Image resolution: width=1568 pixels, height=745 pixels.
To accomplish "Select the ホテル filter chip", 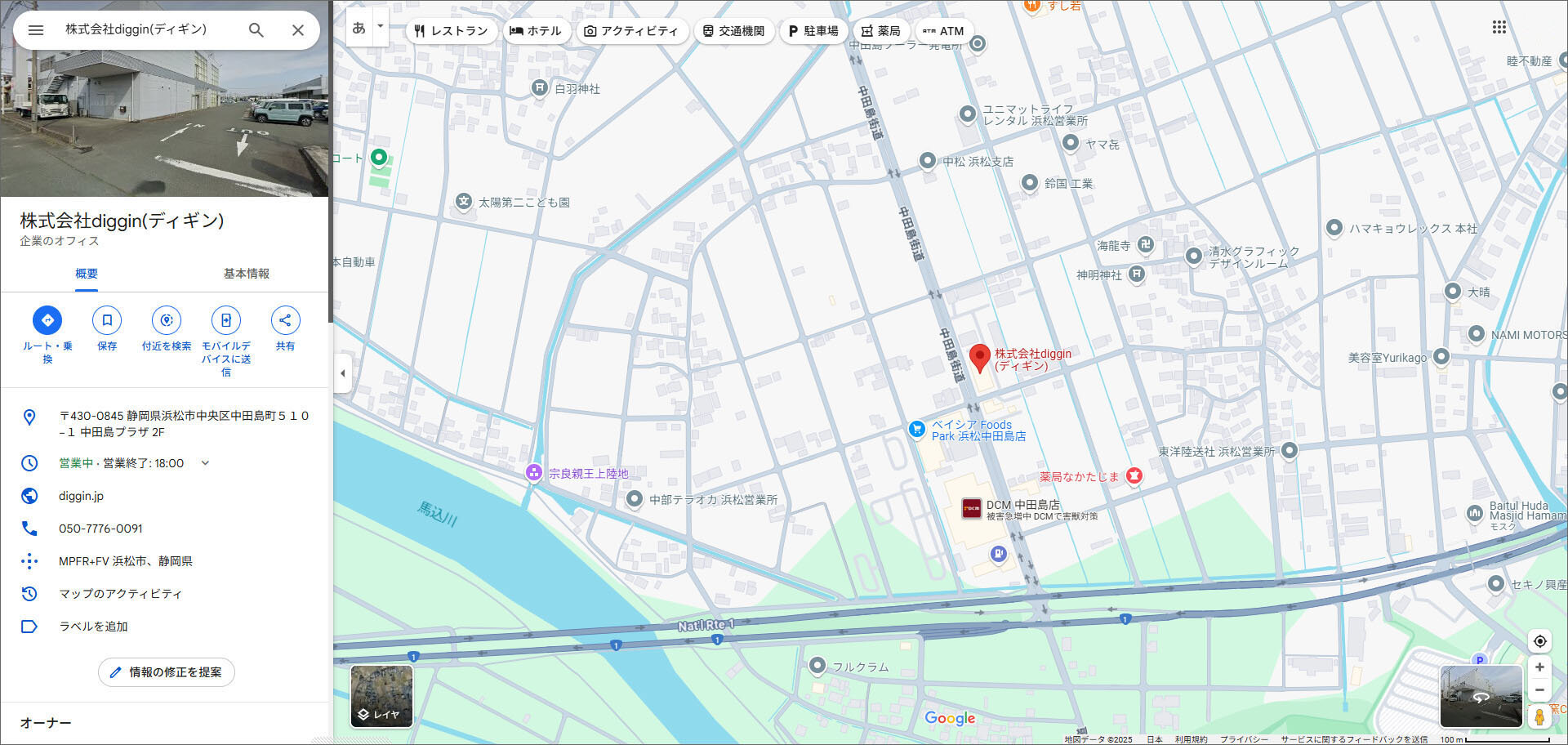I will [535, 31].
